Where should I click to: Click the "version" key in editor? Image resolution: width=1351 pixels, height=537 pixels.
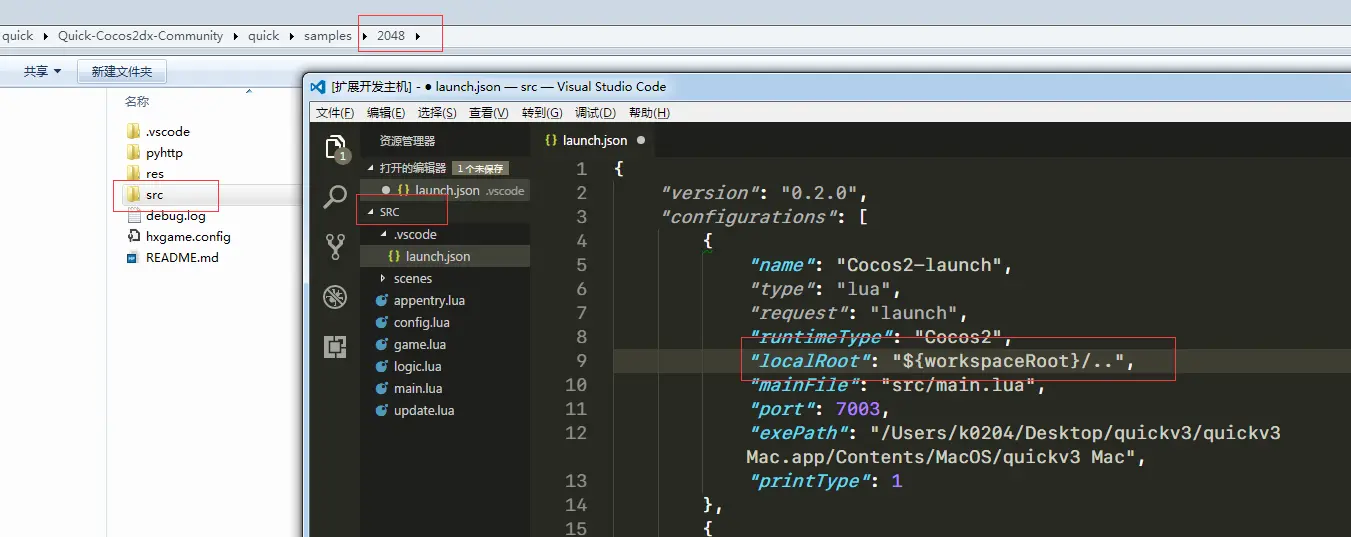(x=710, y=193)
